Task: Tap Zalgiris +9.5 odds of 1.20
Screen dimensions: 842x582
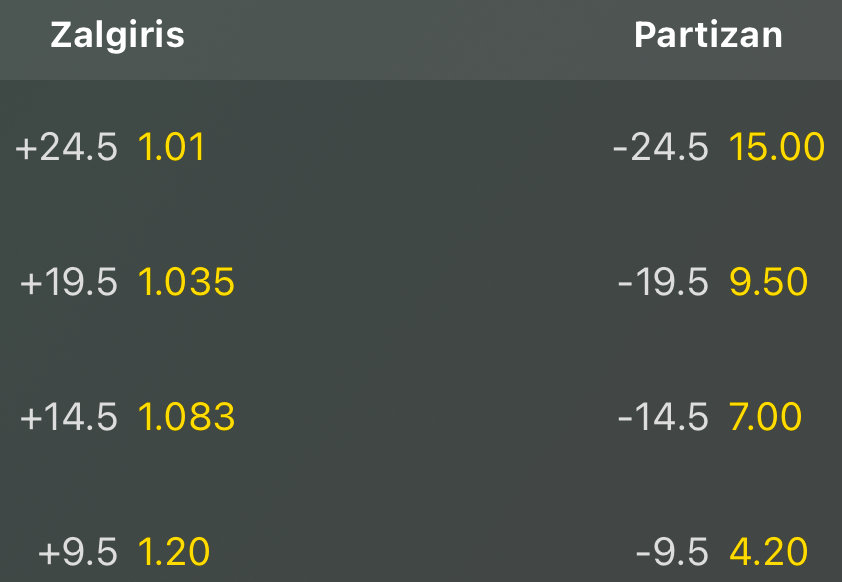Action: 173,551
